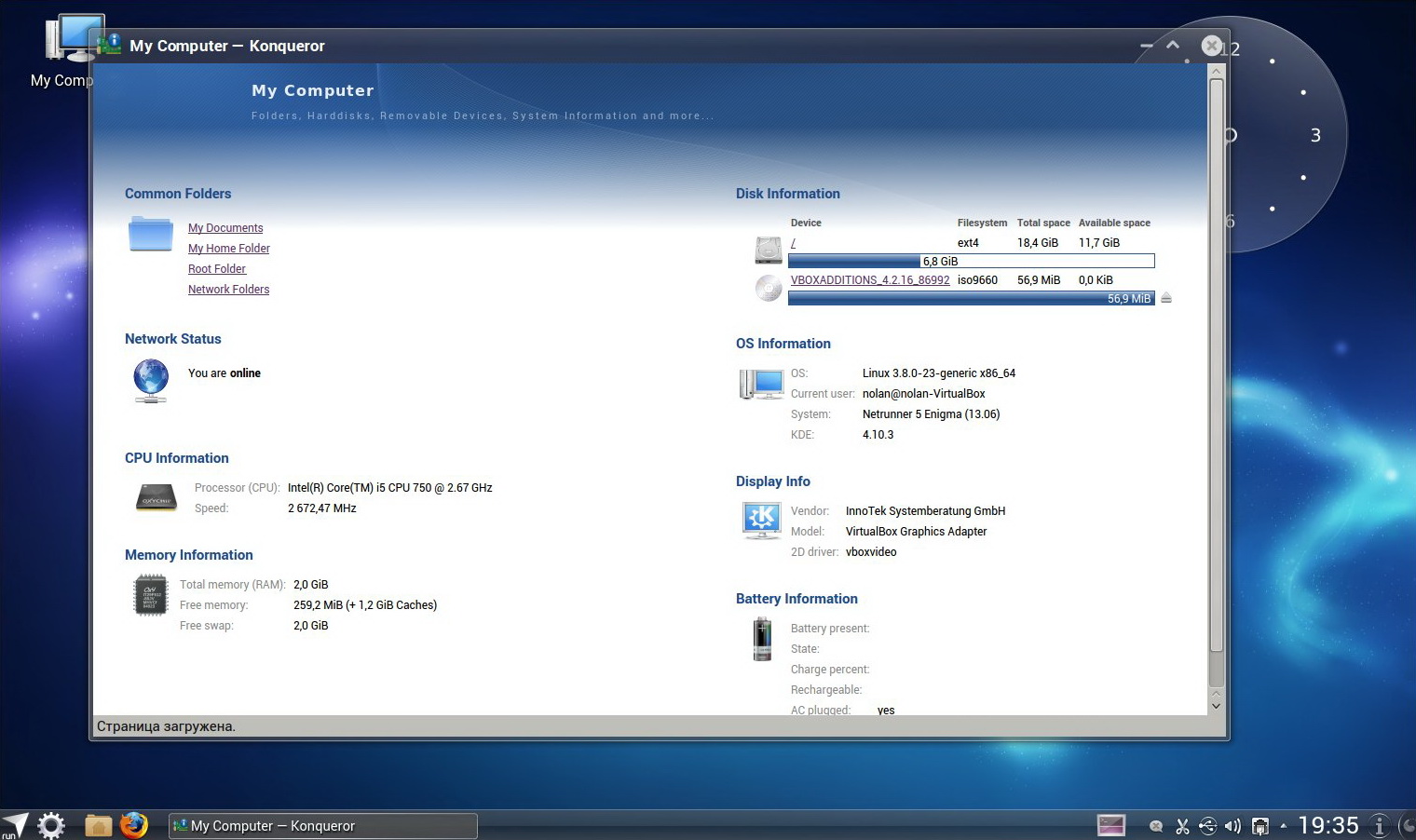This screenshot has width=1416, height=840.
Task: Click the 'nolan@nolan-VirtualBox' user text
Action: point(924,394)
